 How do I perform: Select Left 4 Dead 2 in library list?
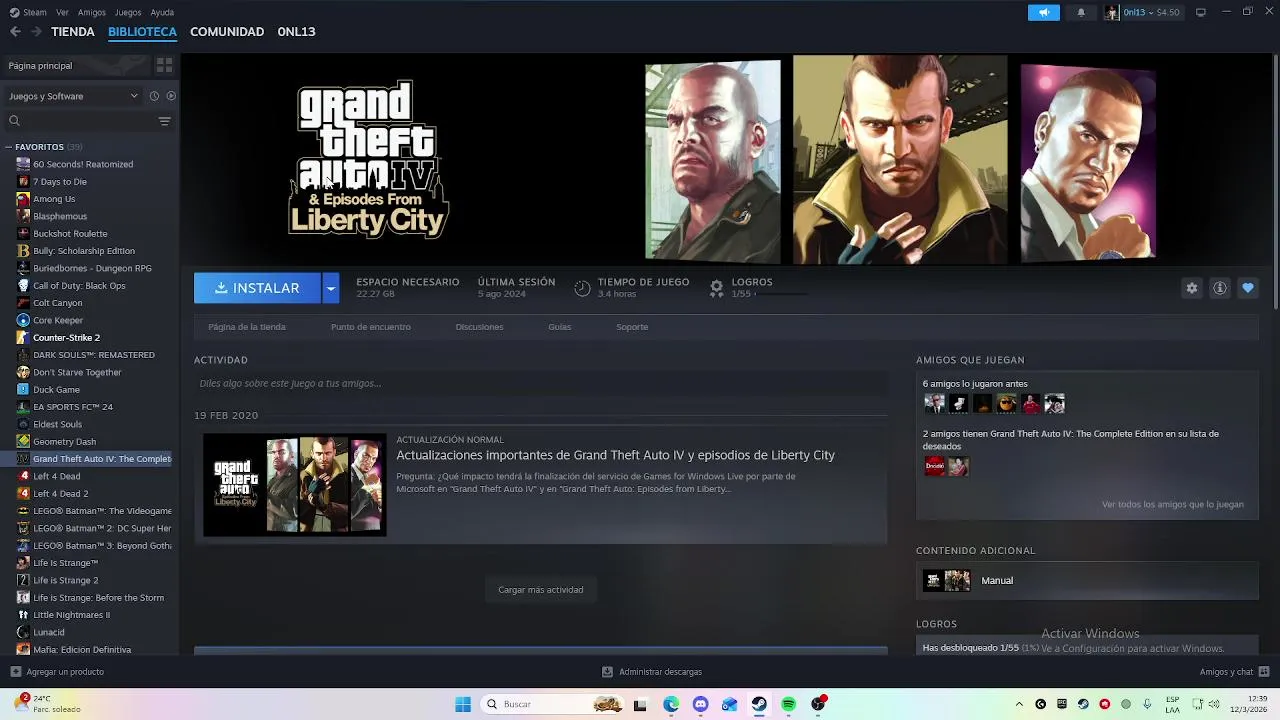coord(61,494)
